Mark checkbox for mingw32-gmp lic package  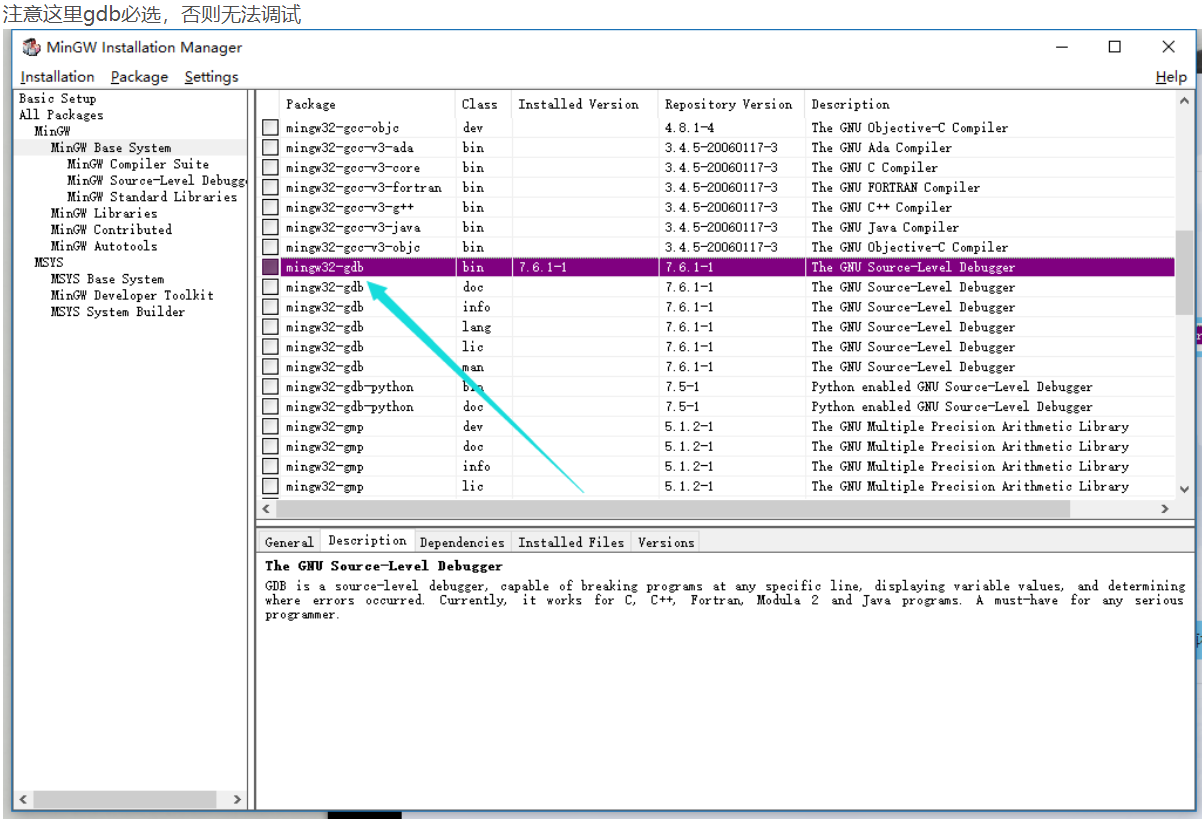pyautogui.click(x=270, y=487)
